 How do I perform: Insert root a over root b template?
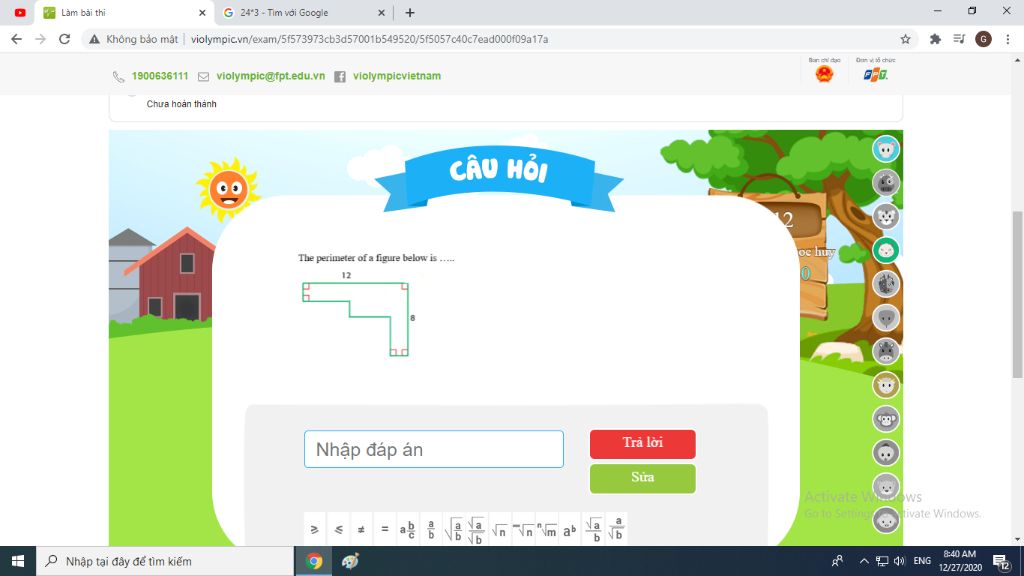click(x=476, y=529)
